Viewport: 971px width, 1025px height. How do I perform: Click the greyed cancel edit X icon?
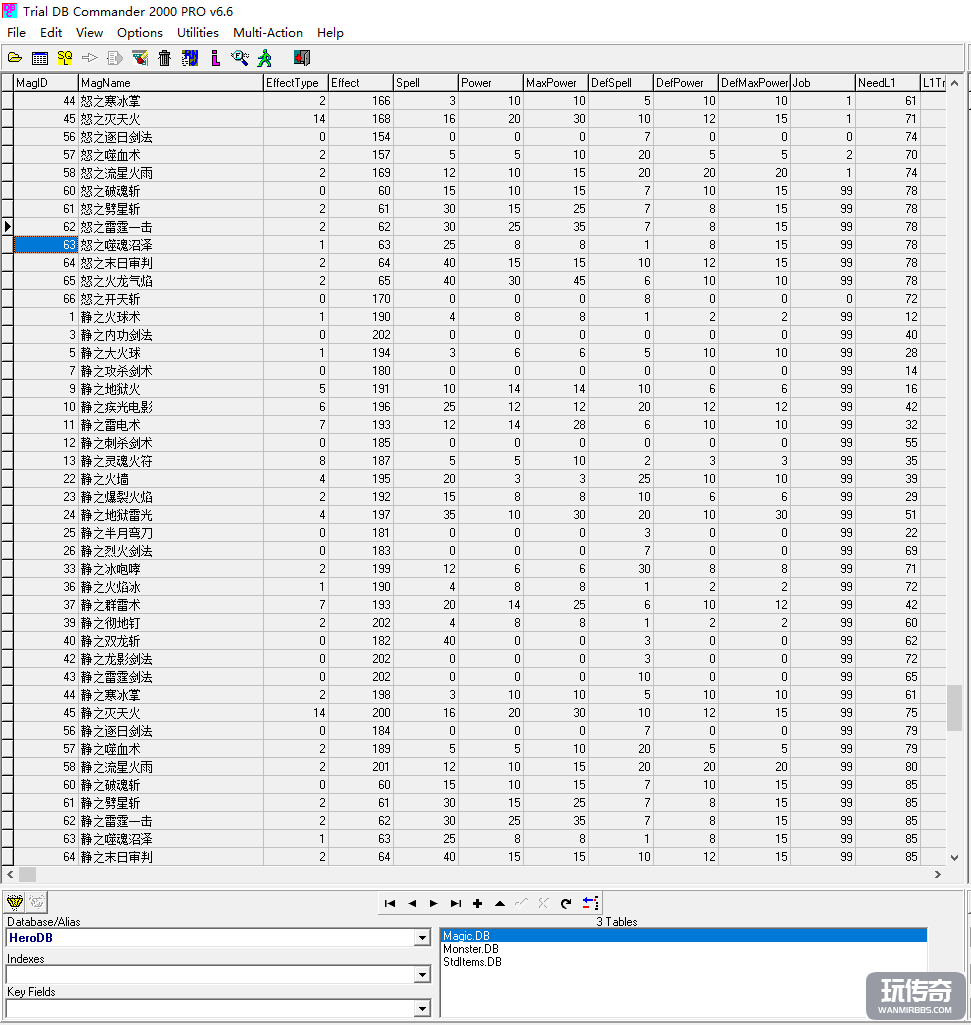tap(543, 903)
